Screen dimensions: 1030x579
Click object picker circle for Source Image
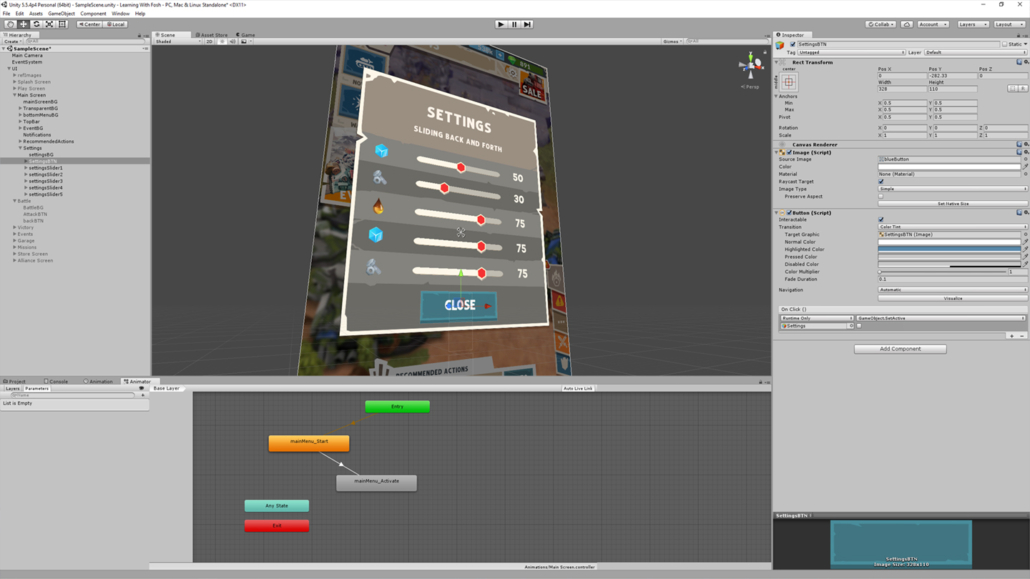click(x=1025, y=159)
